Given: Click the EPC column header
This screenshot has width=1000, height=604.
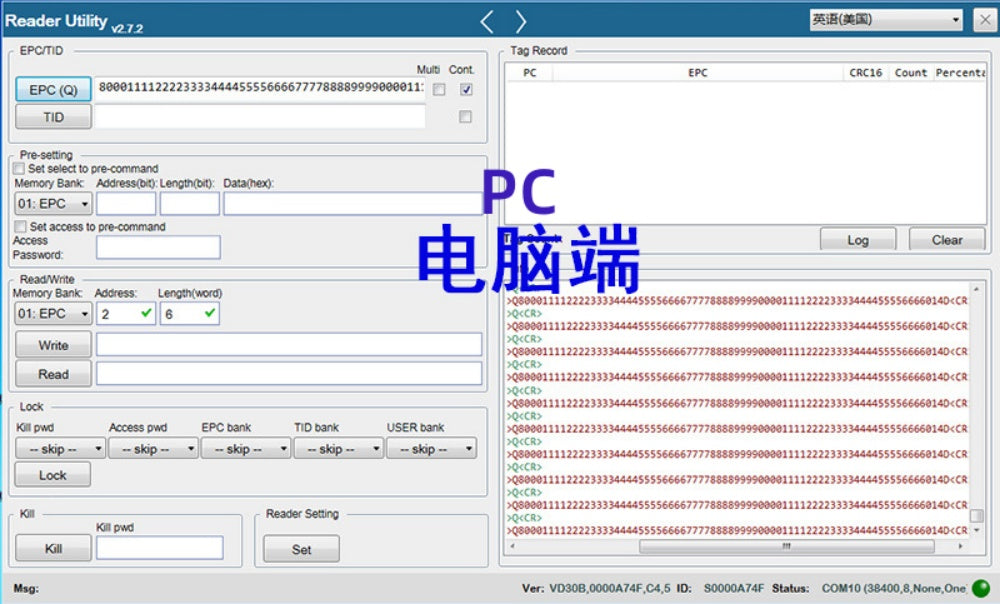Looking at the screenshot, I should tap(697, 73).
